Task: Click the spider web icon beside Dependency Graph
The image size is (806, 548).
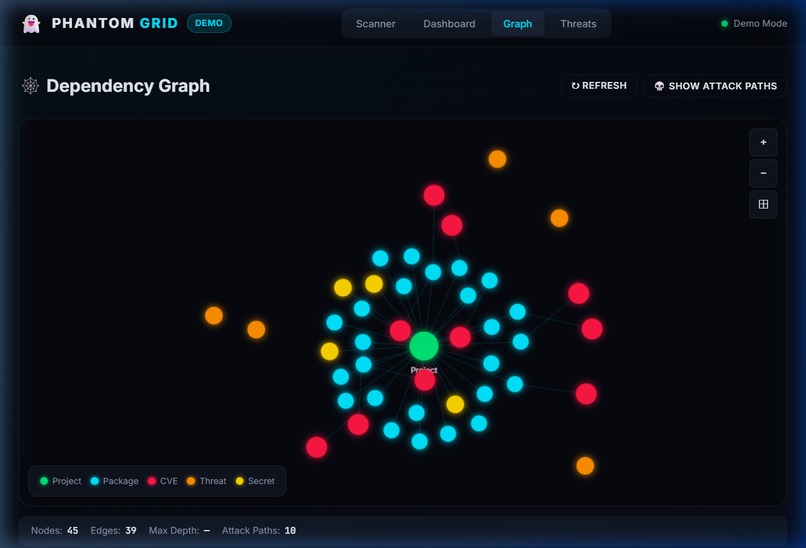Action: pos(30,86)
